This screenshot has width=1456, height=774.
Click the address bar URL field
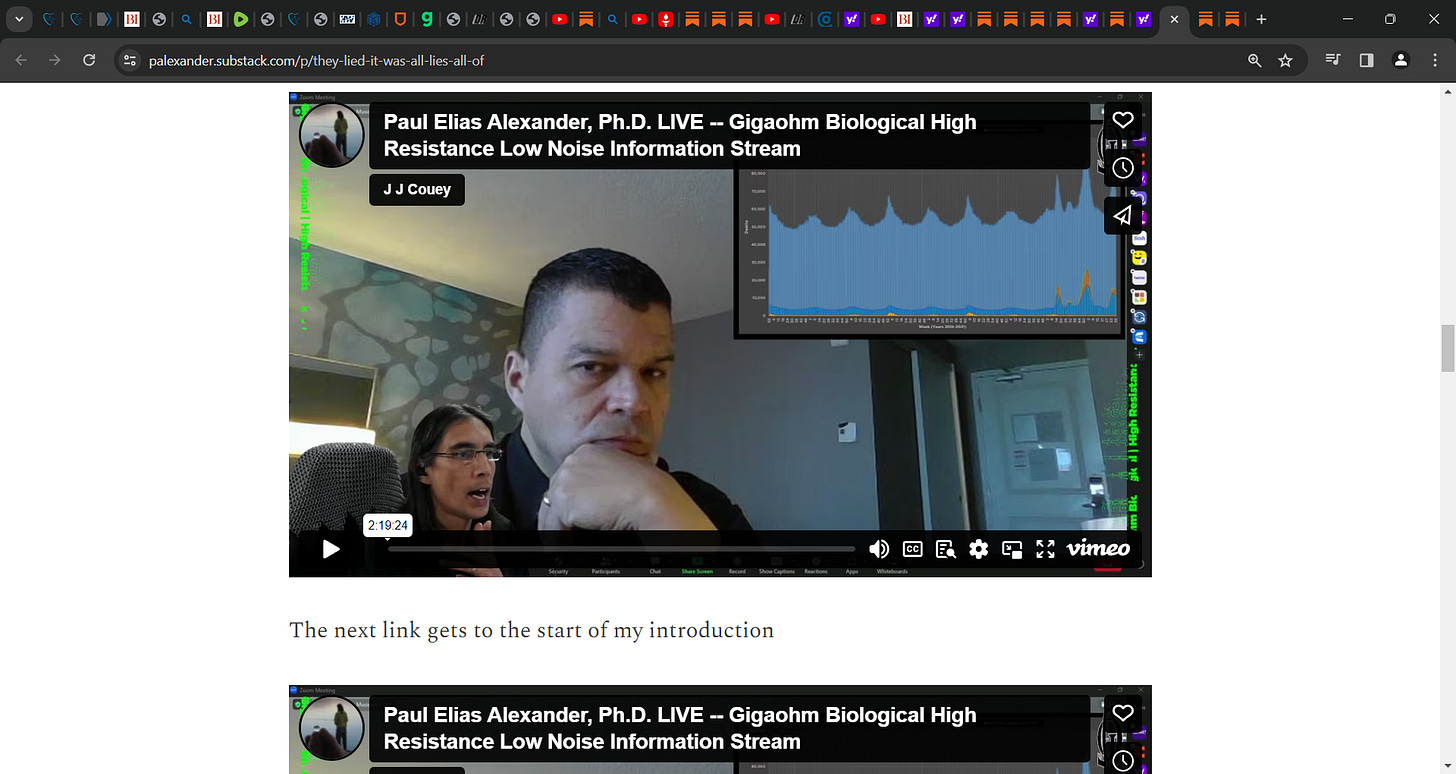(690, 60)
